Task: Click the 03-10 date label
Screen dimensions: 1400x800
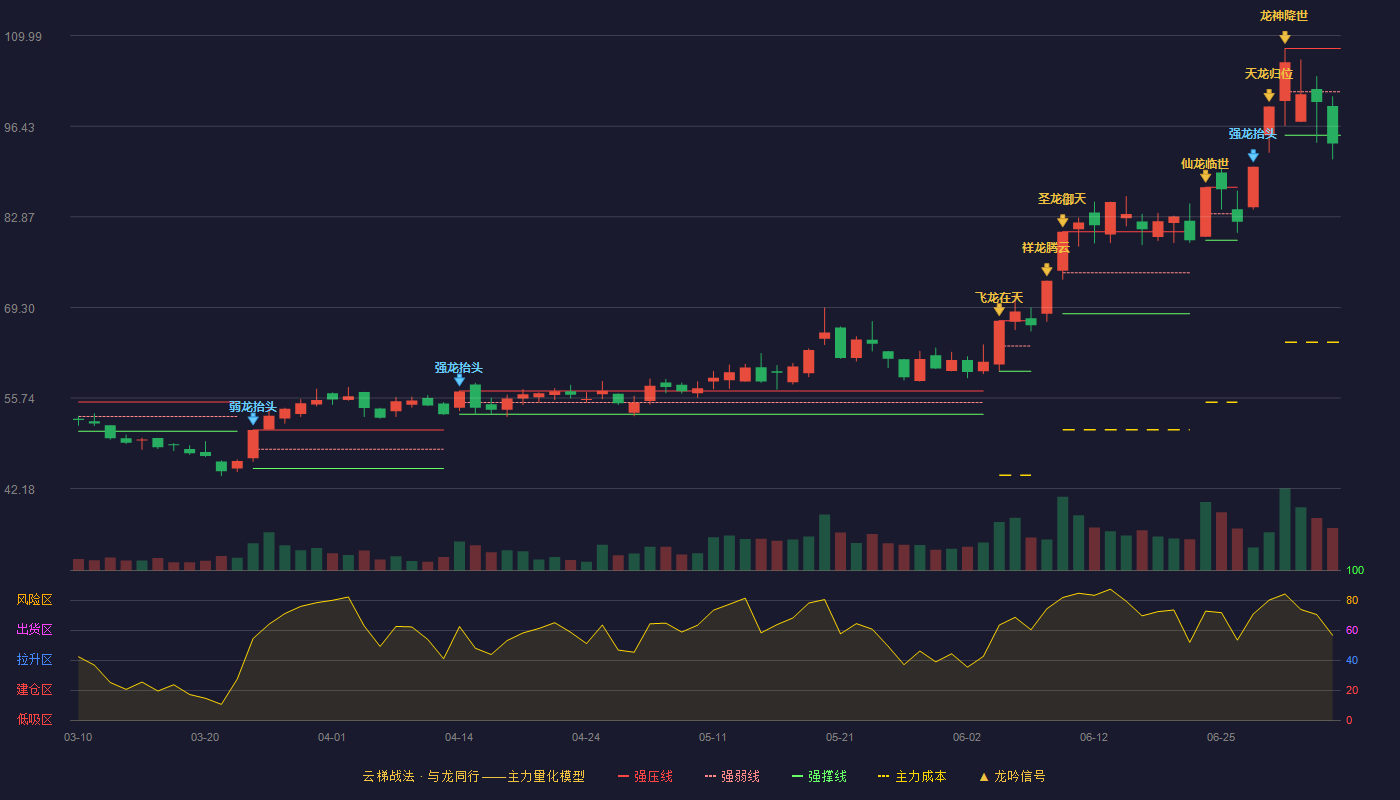Action: point(78,737)
